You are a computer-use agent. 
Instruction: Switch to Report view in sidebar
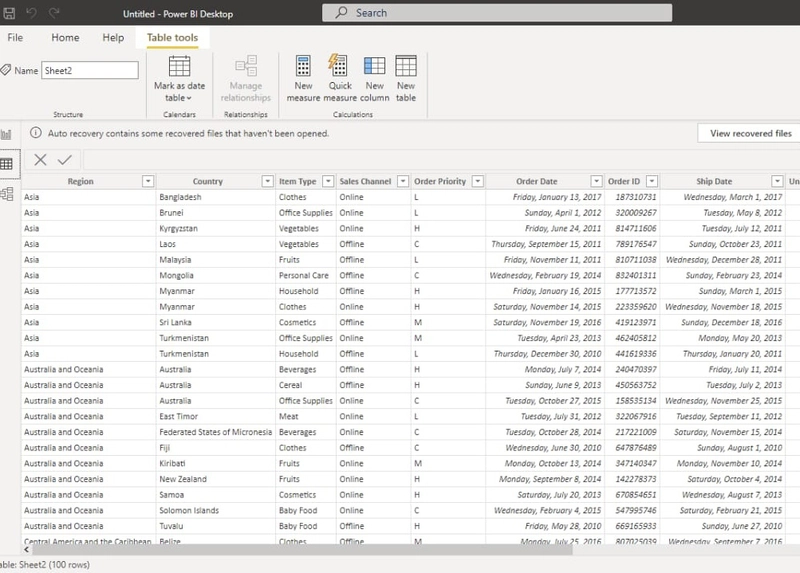pyautogui.click(x=7, y=135)
